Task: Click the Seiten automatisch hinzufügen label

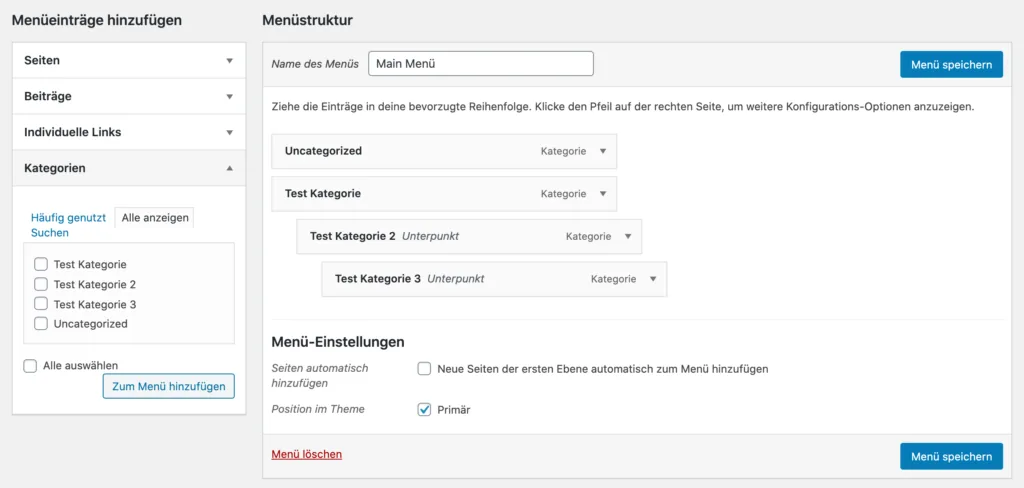Action: click(319, 376)
